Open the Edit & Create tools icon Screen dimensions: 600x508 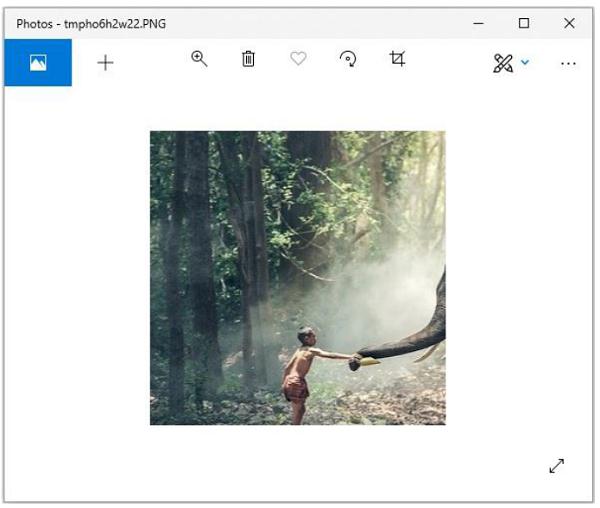(503, 63)
